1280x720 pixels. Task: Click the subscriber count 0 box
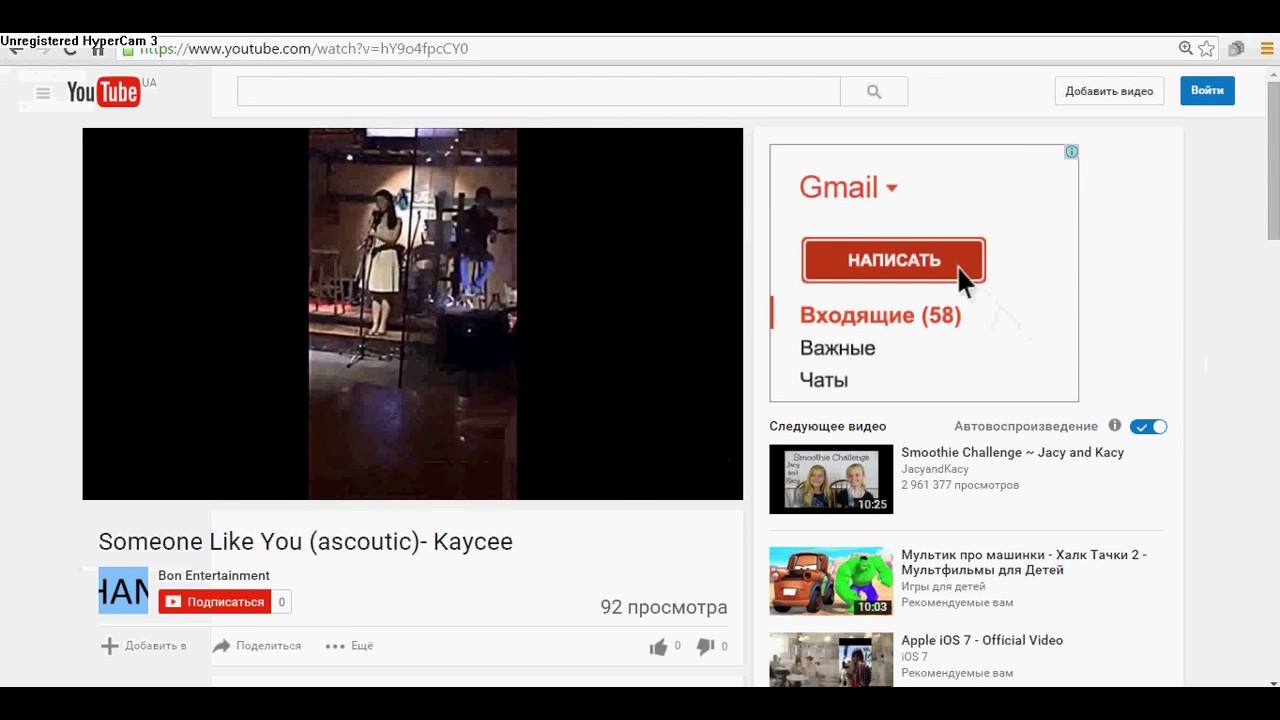coord(282,602)
